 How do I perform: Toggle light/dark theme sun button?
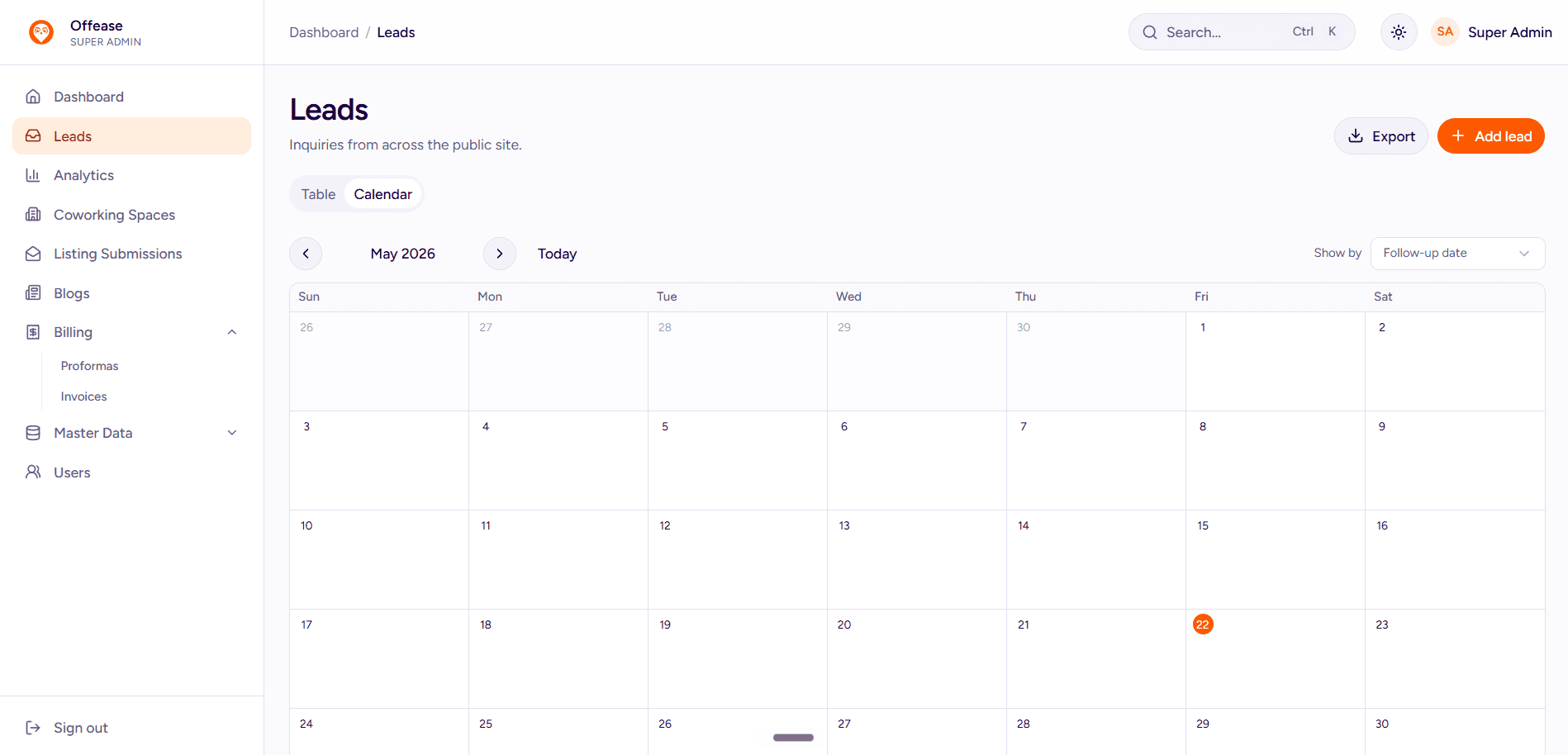(1399, 32)
